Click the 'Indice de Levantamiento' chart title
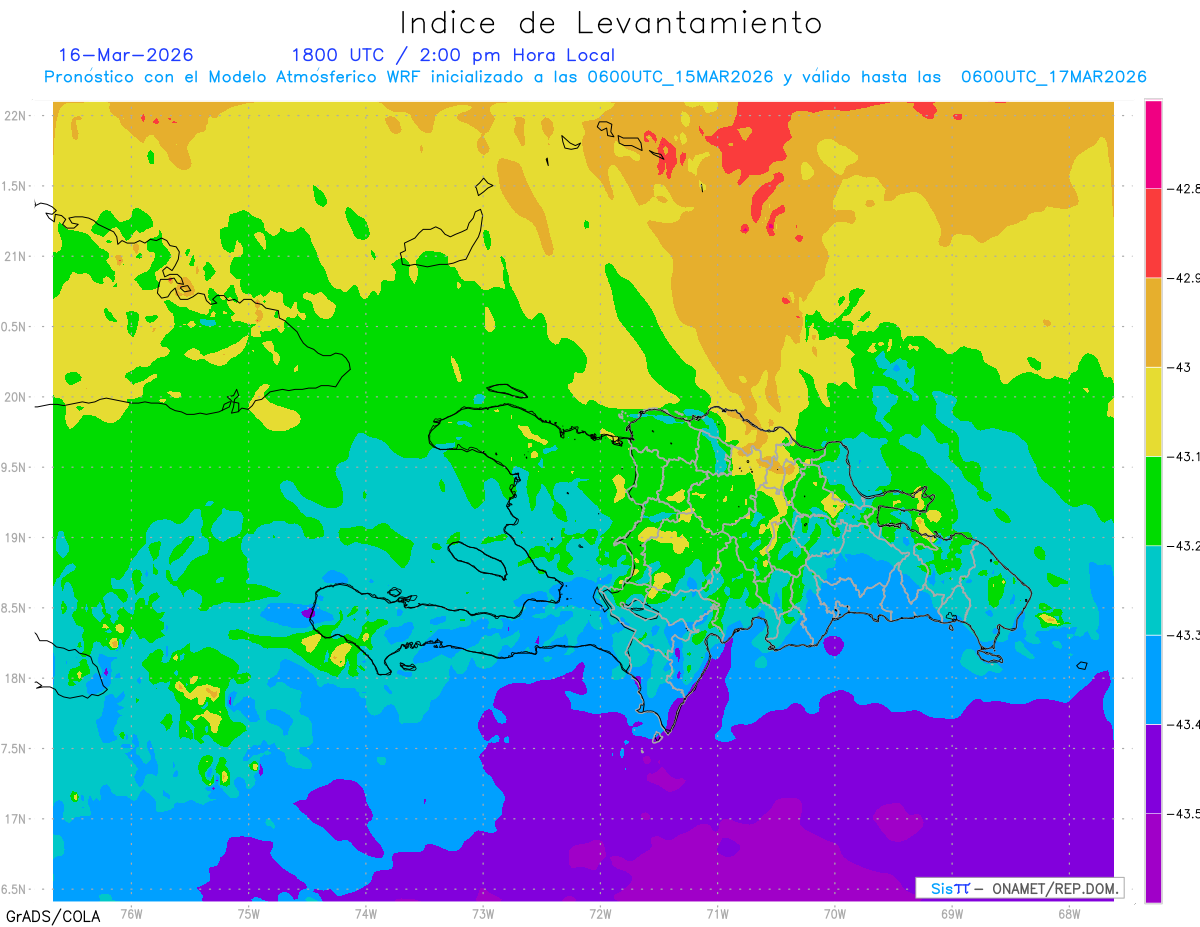The image size is (1200, 927). [611, 23]
